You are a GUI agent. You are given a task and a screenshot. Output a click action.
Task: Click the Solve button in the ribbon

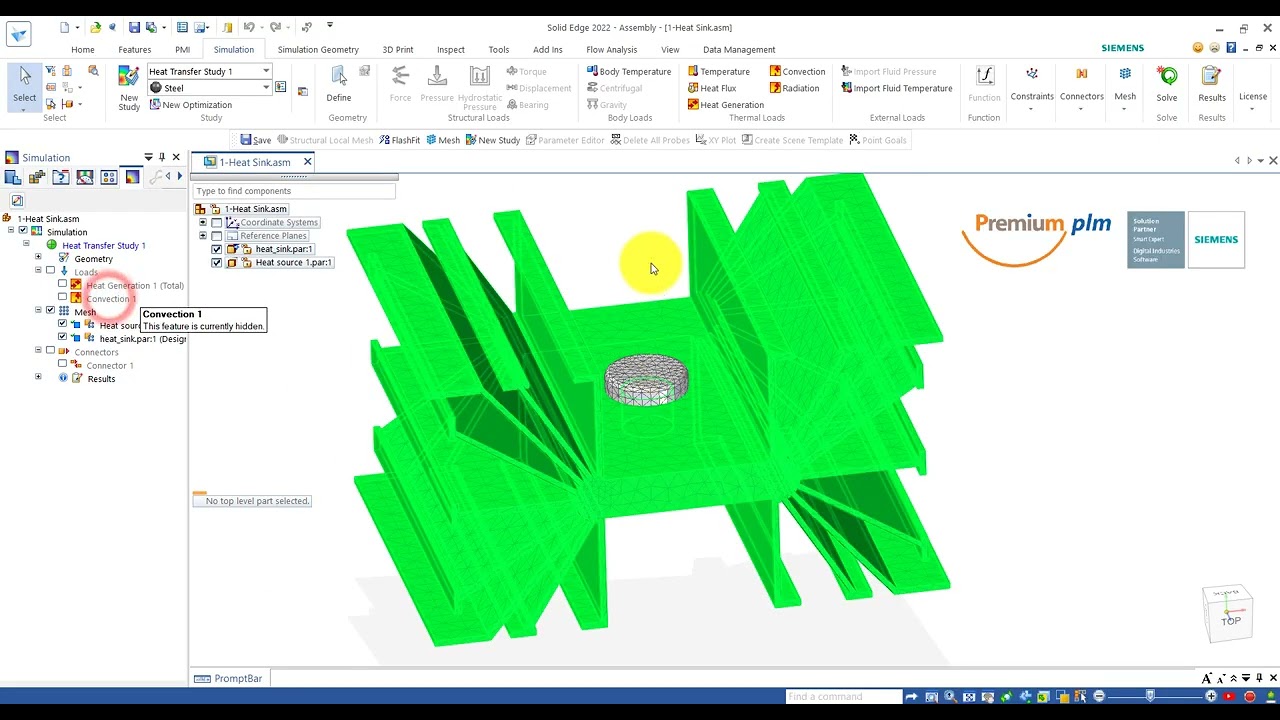click(1167, 84)
